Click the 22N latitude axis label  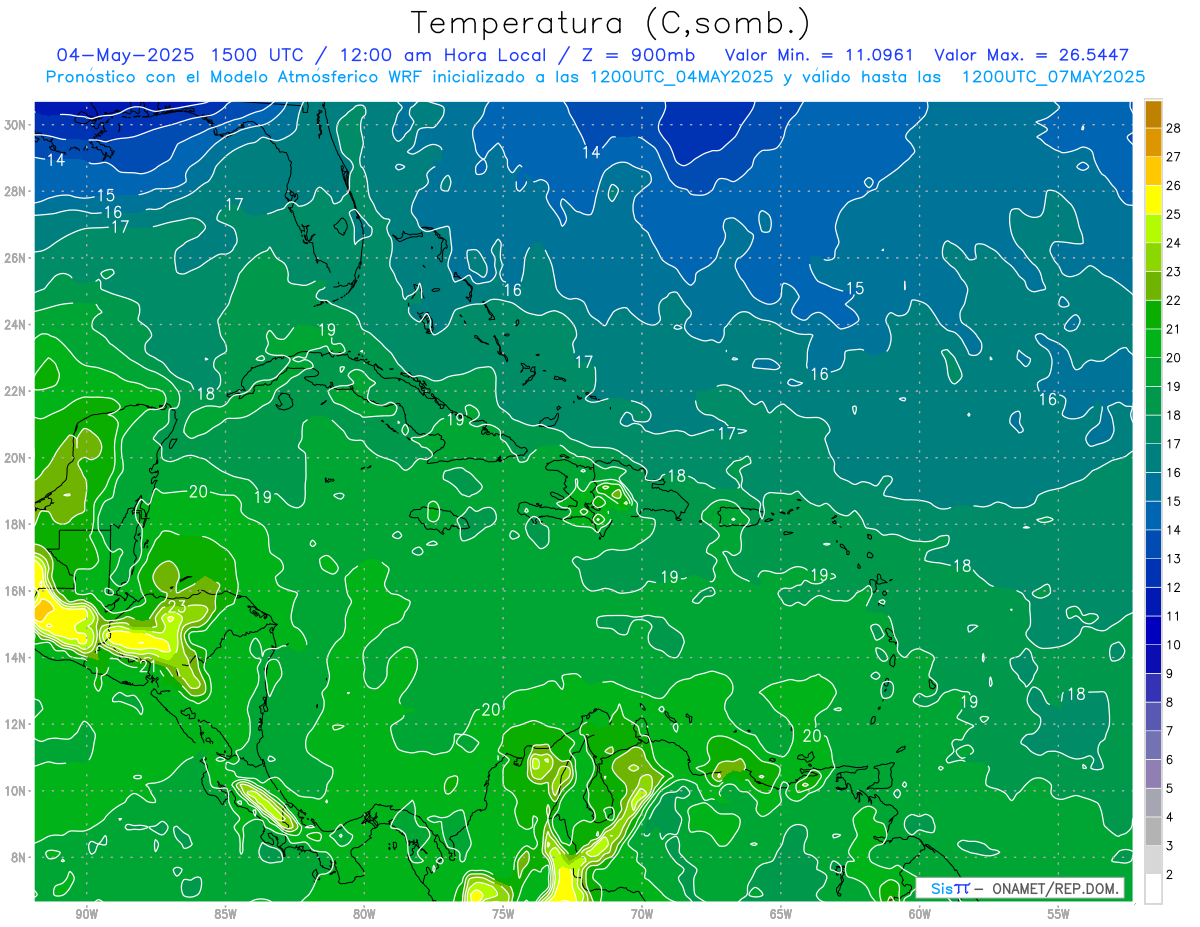click(x=16, y=391)
